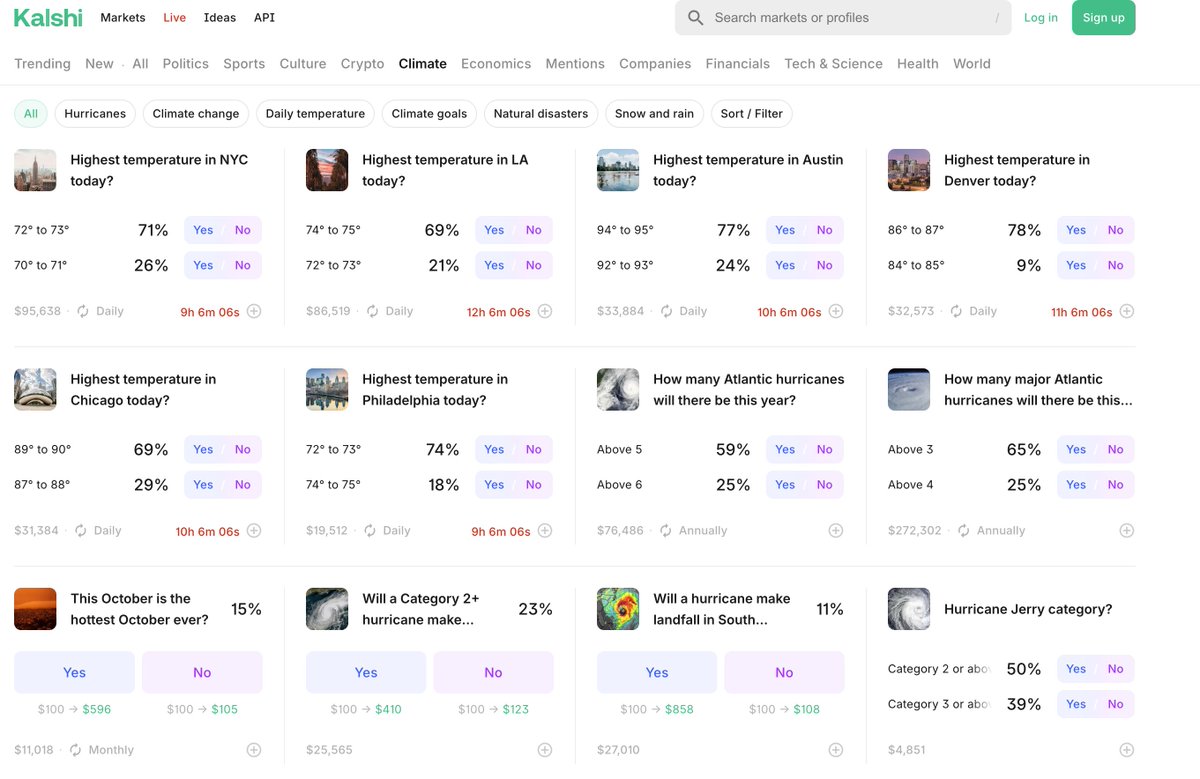
Task: Click the Monthly recurrence icon on the October card
Action: [73, 749]
